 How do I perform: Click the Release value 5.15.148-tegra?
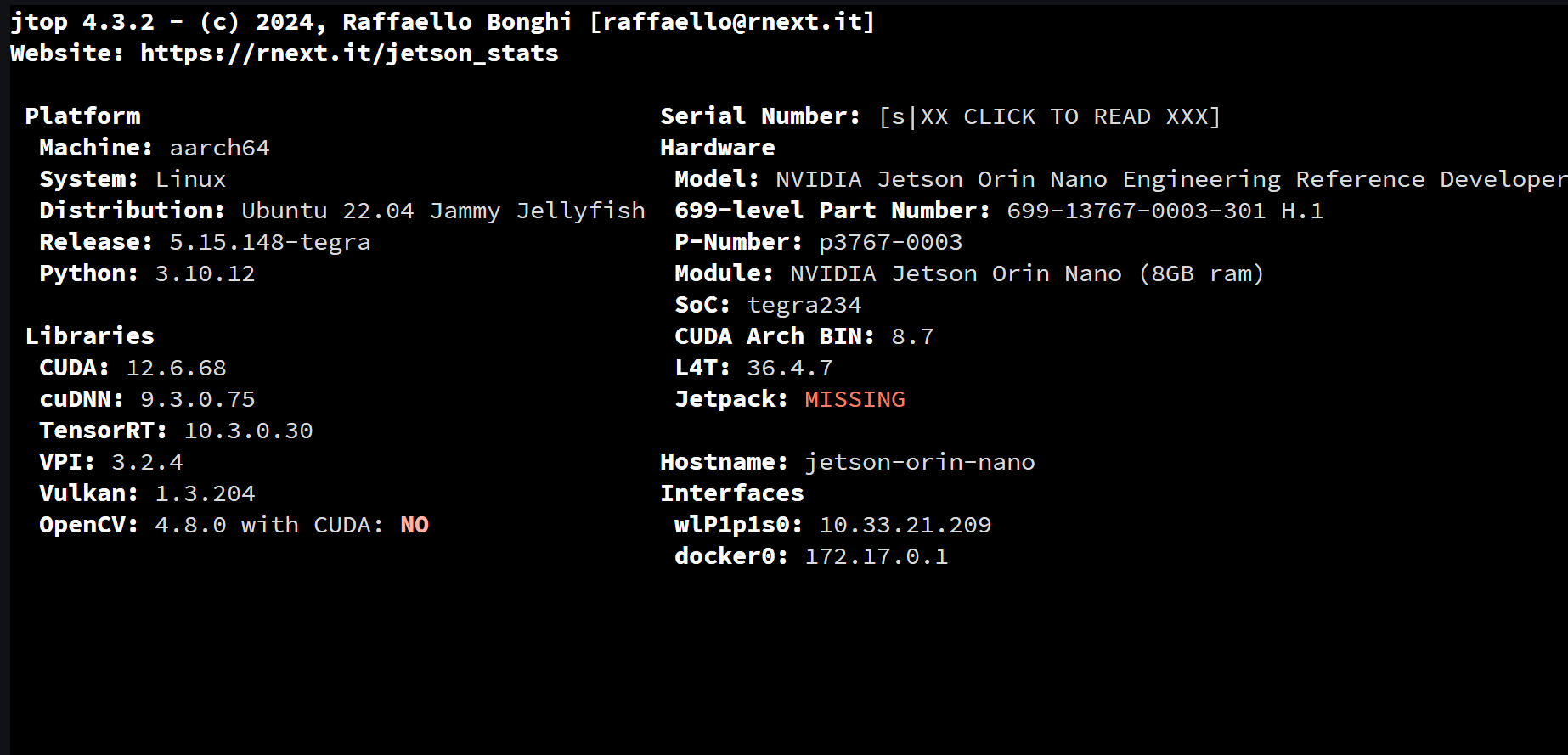(x=269, y=242)
